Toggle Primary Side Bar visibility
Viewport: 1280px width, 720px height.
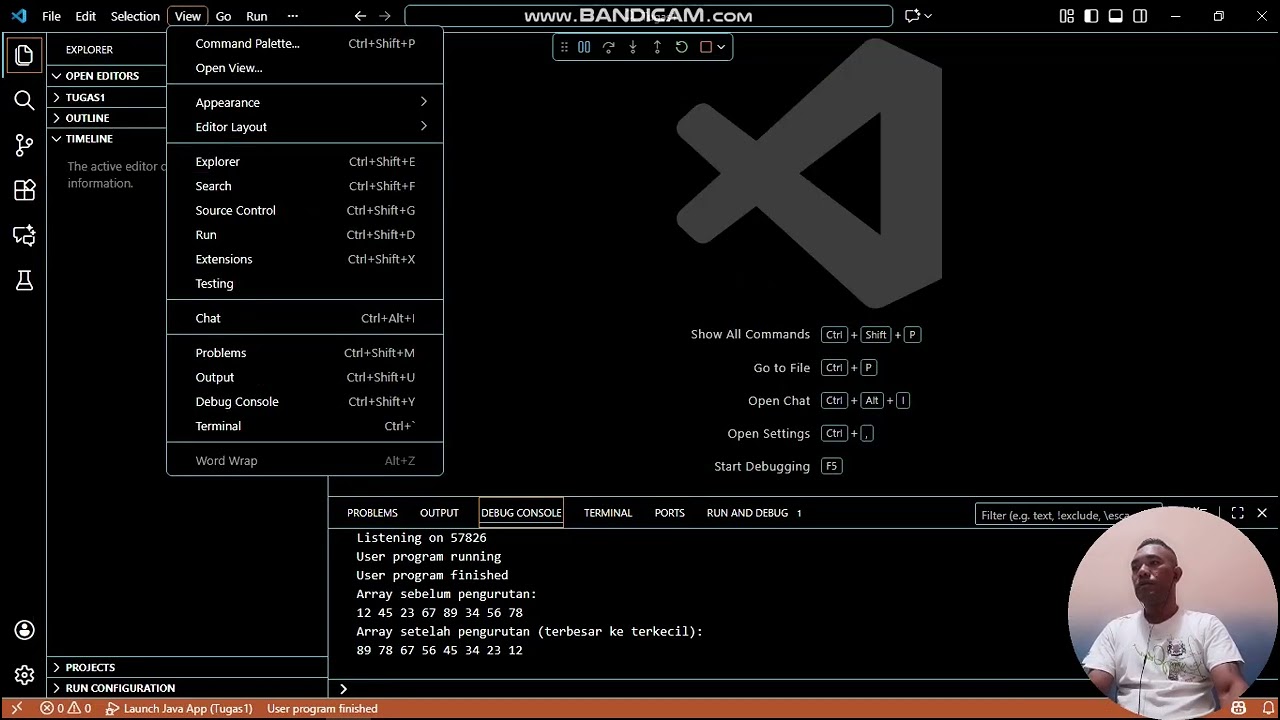[x=1091, y=16]
